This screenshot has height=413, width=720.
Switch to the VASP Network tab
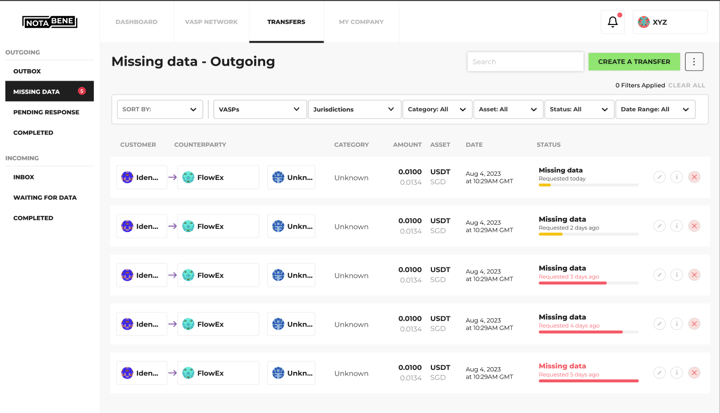point(211,22)
